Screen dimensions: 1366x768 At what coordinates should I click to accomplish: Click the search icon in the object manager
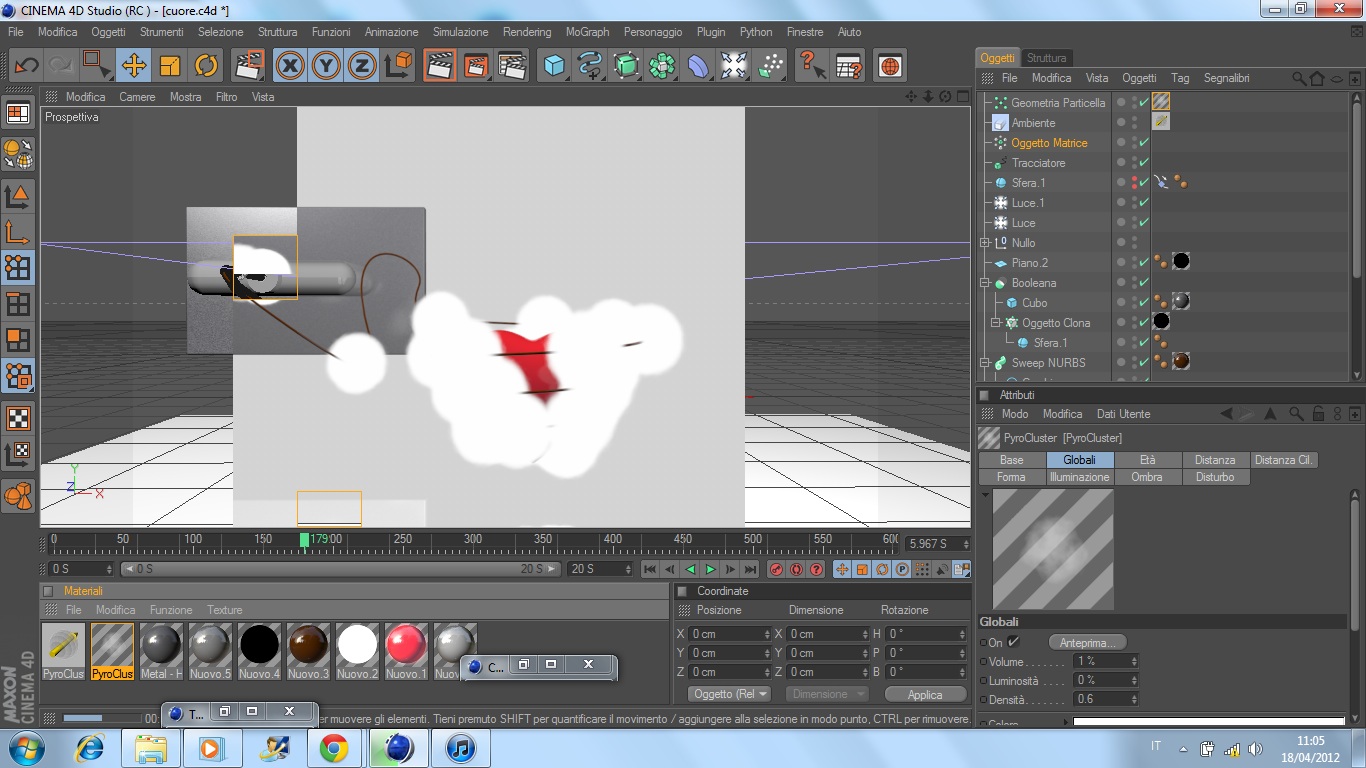tap(1299, 78)
